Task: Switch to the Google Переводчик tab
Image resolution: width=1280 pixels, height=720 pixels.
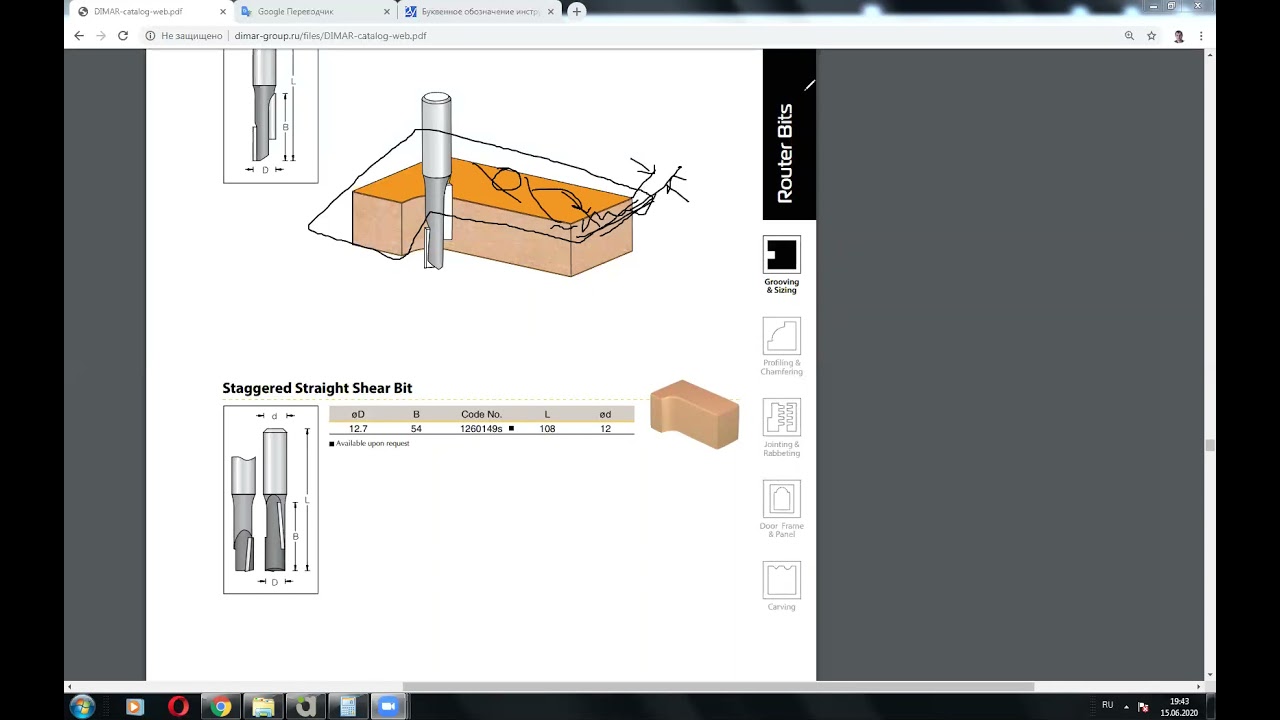Action: [x=315, y=12]
